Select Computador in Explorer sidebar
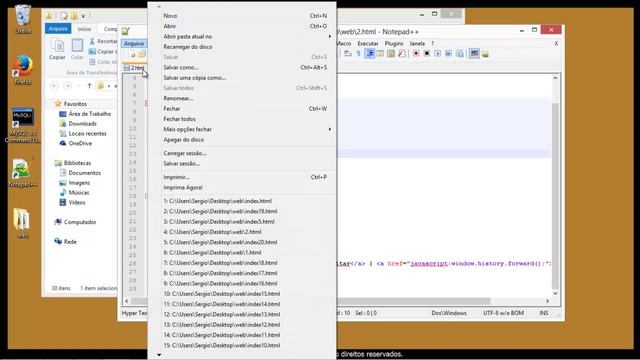The height and width of the screenshot is (360, 640). [80, 222]
